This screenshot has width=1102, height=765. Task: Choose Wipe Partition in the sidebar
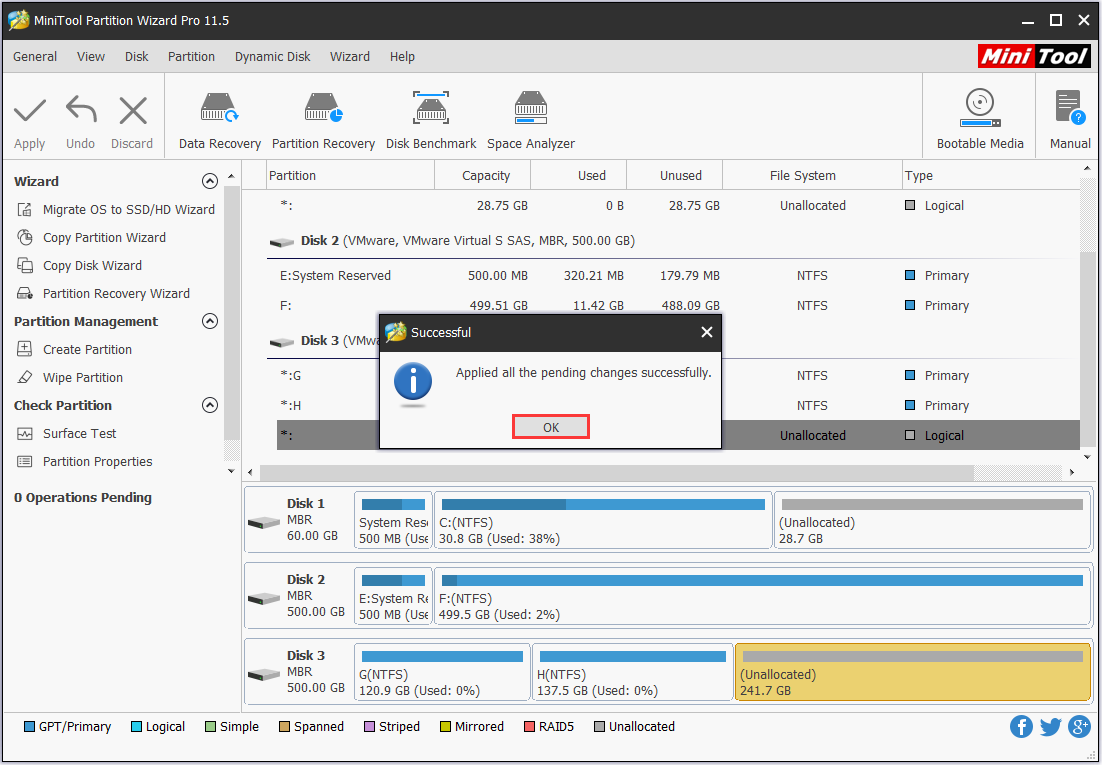coord(83,378)
